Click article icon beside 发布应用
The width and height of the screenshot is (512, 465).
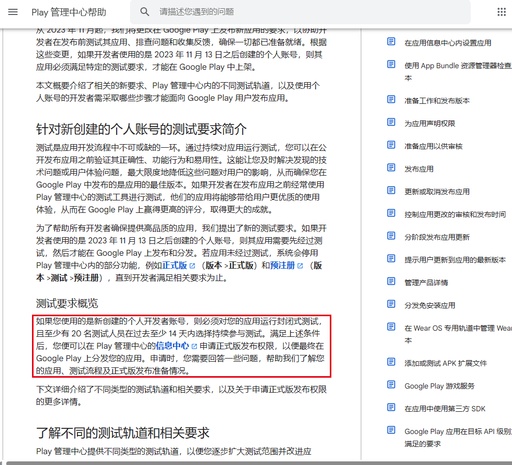coord(391,167)
